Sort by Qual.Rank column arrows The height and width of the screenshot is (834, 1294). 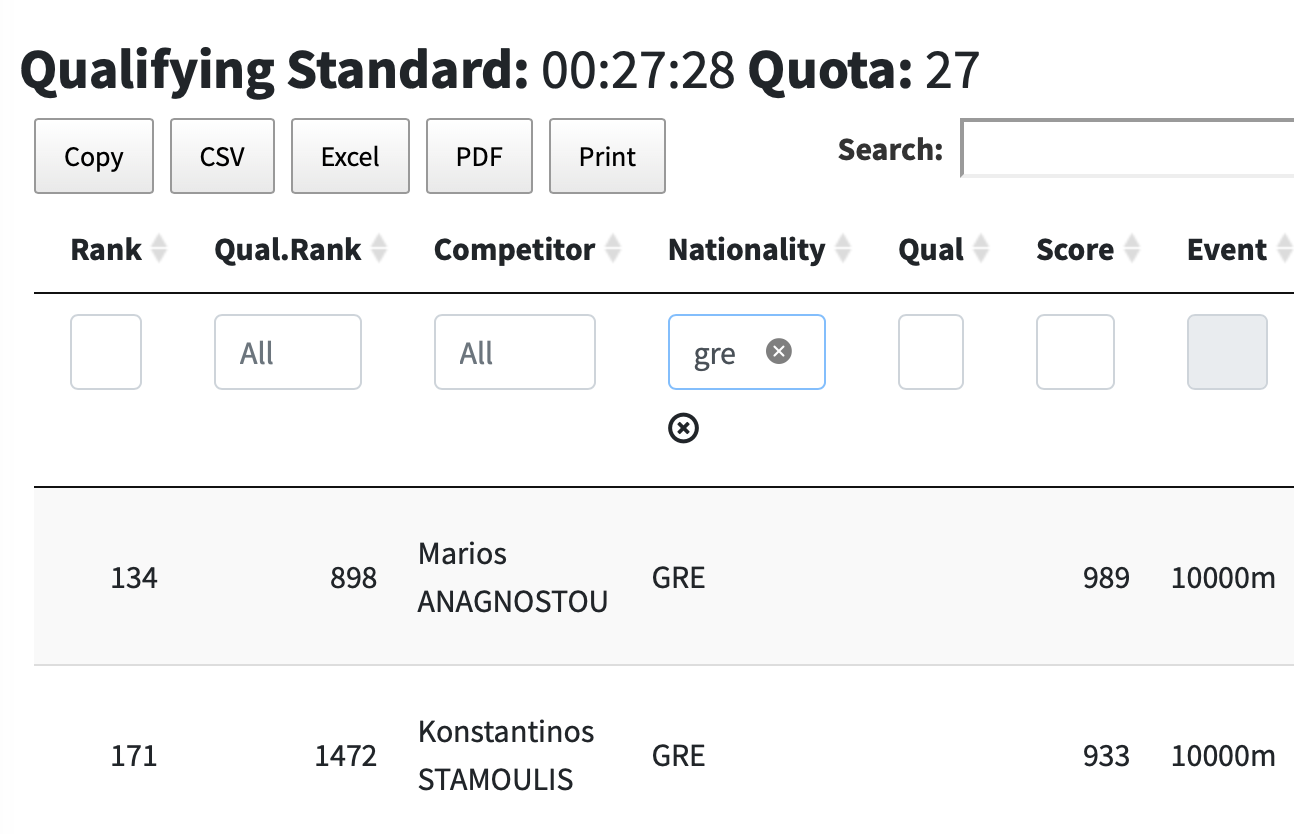click(x=378, y=250)
